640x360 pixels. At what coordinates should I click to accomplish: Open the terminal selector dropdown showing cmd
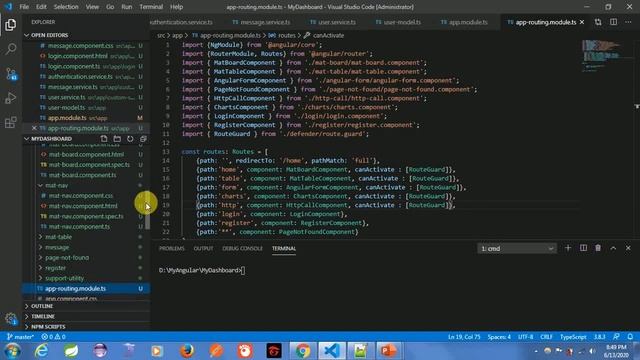coord(517,249)
